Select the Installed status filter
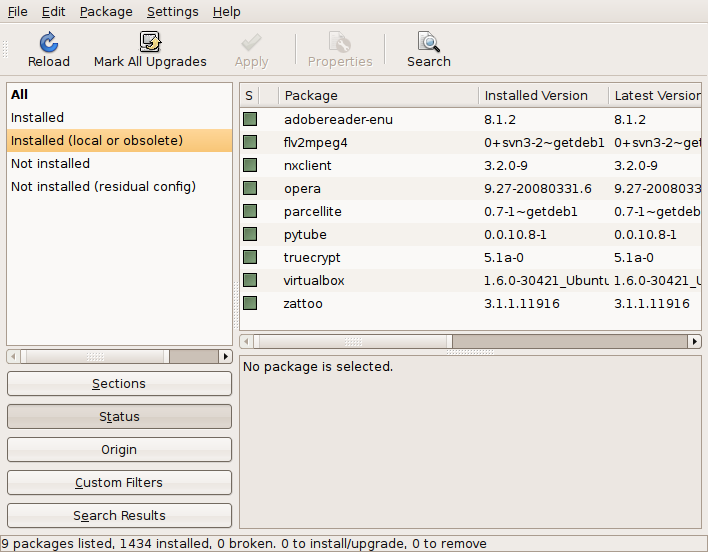The width and height of the screenshot is (708, 552). pos(120,118)
